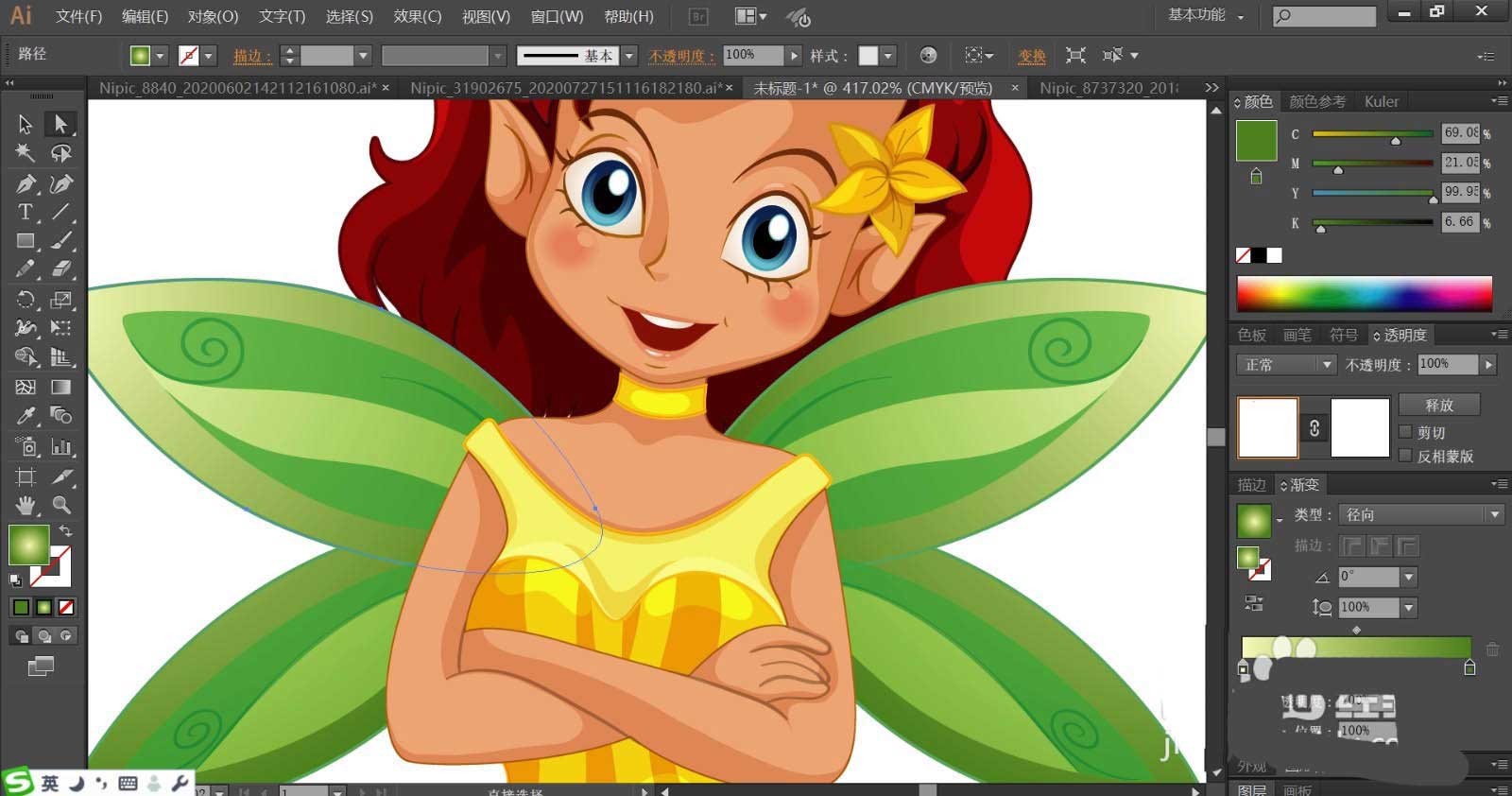Screen dimensions: 1512x796
Task: Select the Hand tool
Action: tap(26, 505)
